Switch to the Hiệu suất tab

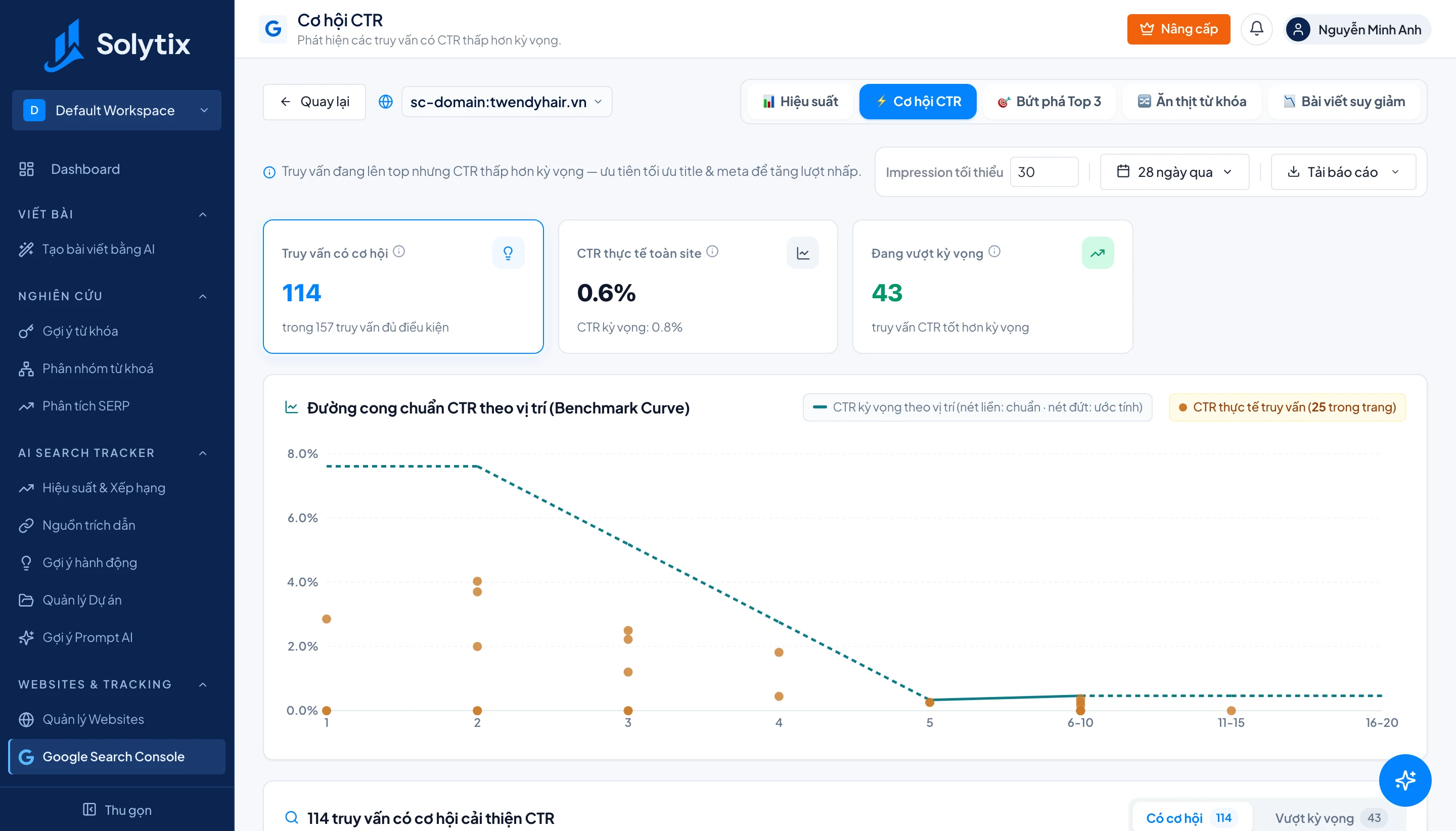(x=800, y=102)
